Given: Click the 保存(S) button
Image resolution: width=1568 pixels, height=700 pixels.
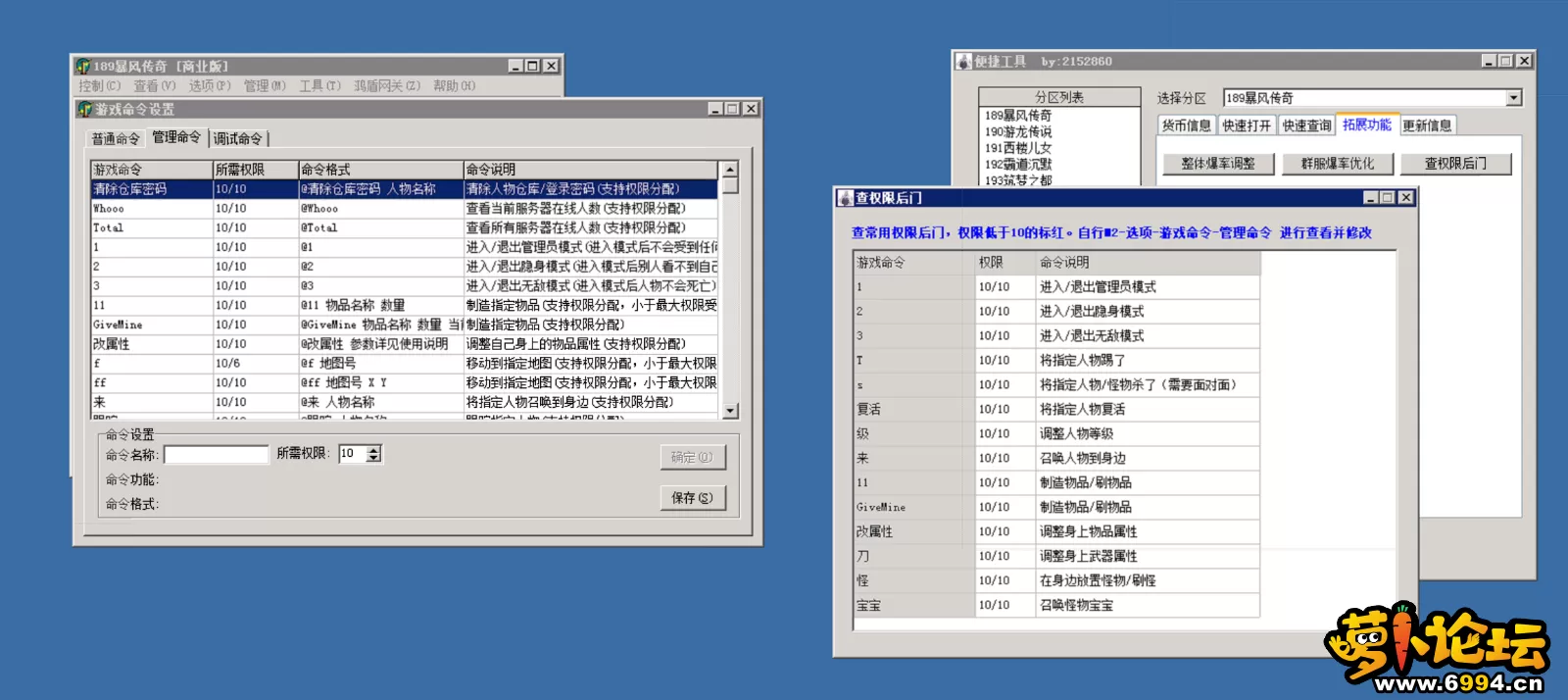Looking at the screenshot, I should (693, 498).
